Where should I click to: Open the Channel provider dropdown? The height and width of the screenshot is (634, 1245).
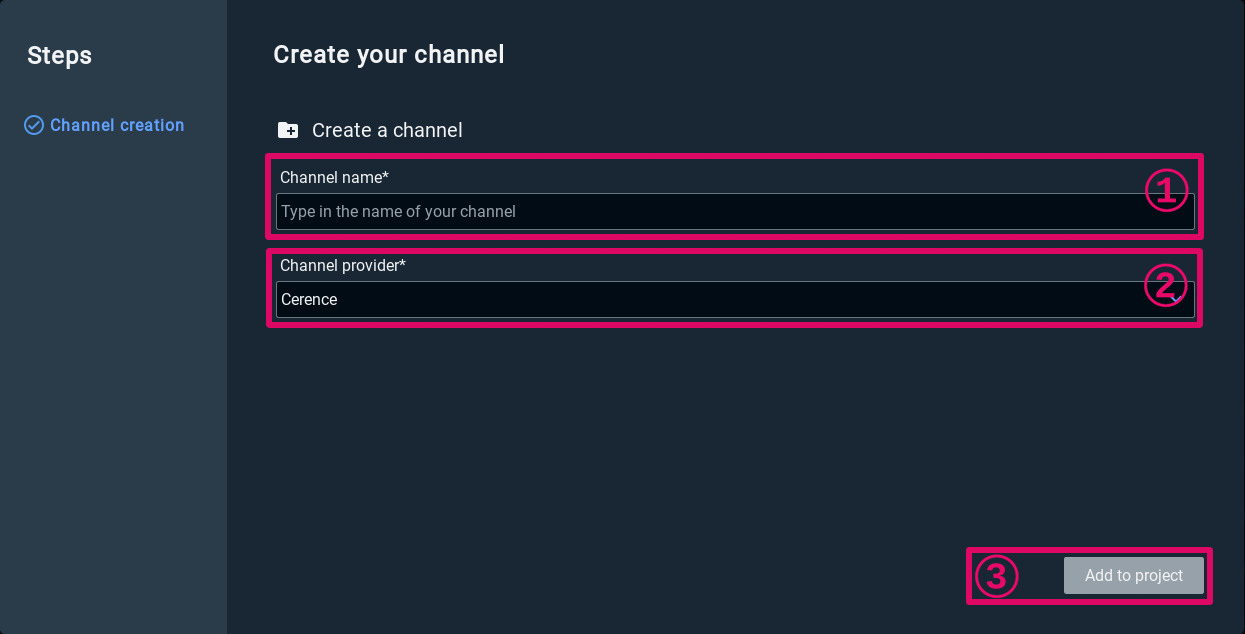[x=700, y=300]
